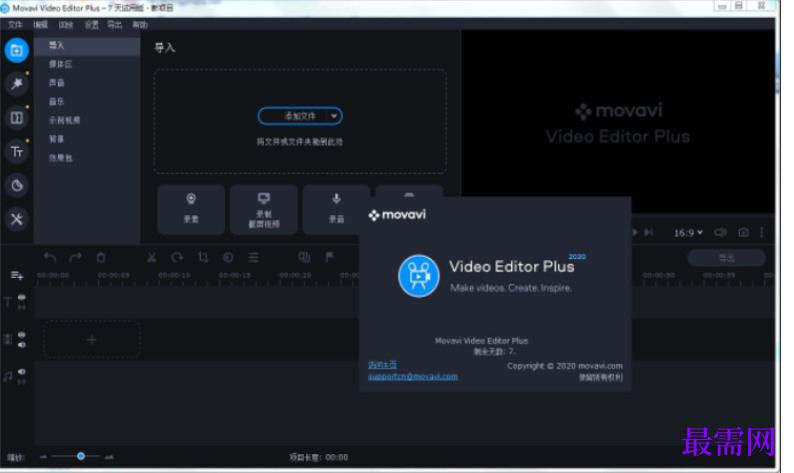
Task: Open the 16:9 aspect ratio dropdown
Action: (x=688, y=232)
